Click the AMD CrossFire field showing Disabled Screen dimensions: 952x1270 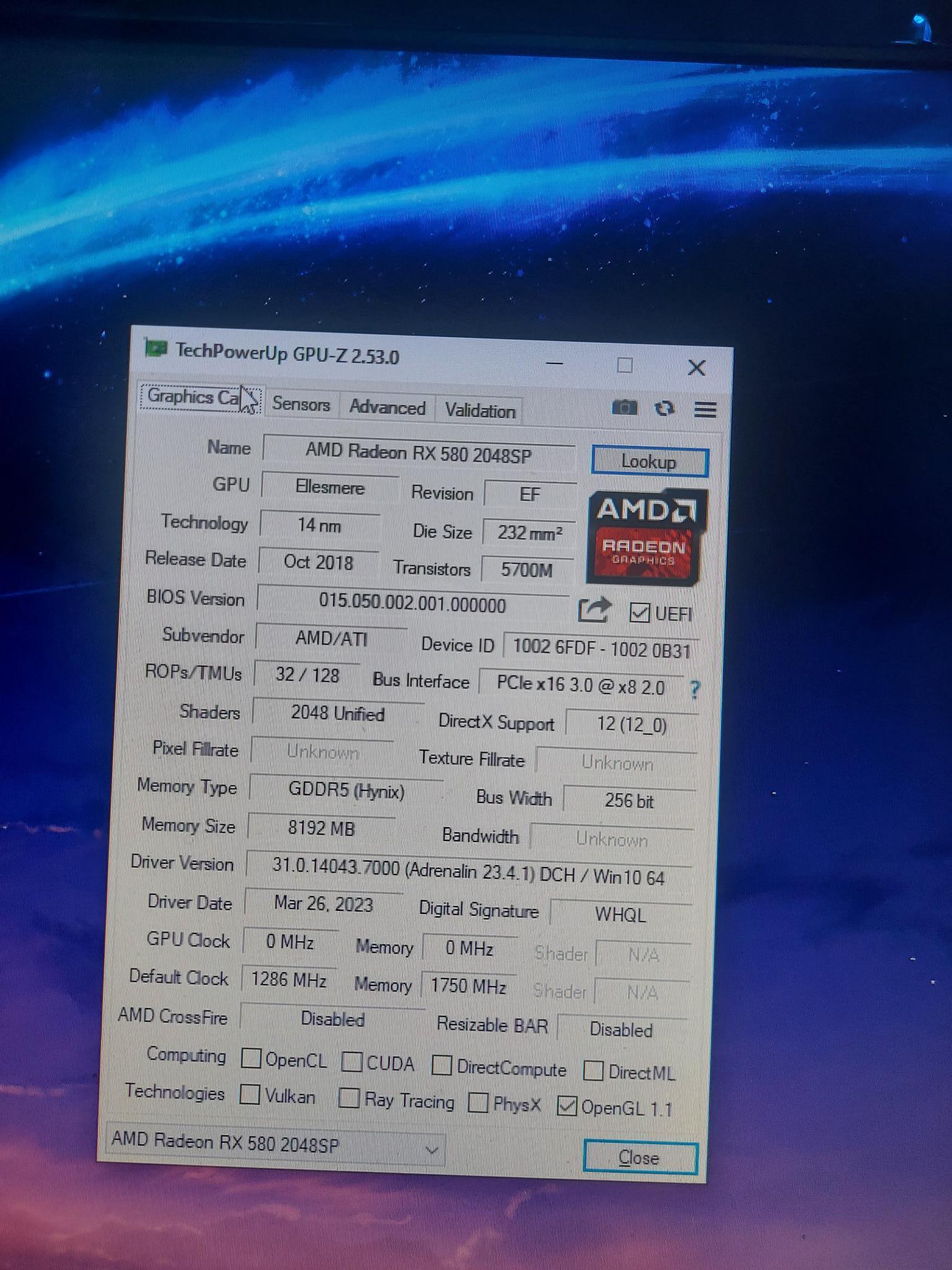(x=333, y=1019)
